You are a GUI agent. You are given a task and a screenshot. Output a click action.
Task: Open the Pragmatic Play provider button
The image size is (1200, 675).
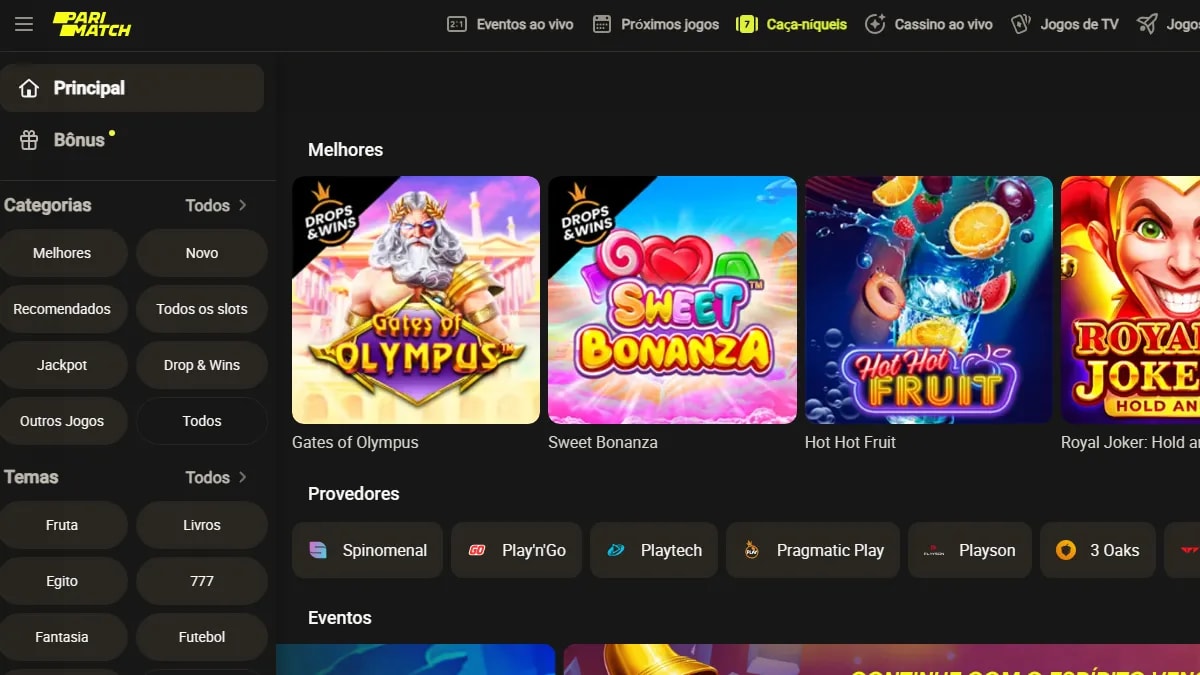[813, 550]
